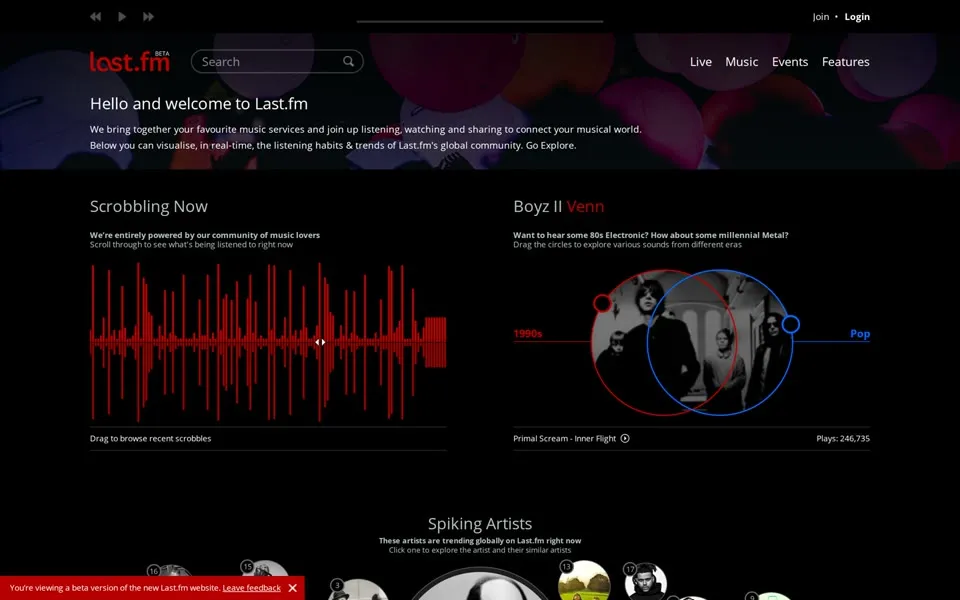Click the Primal Scream - Inner Flight track title
The height and width of the screenshot is (600, 960).
tap(564, 438)
